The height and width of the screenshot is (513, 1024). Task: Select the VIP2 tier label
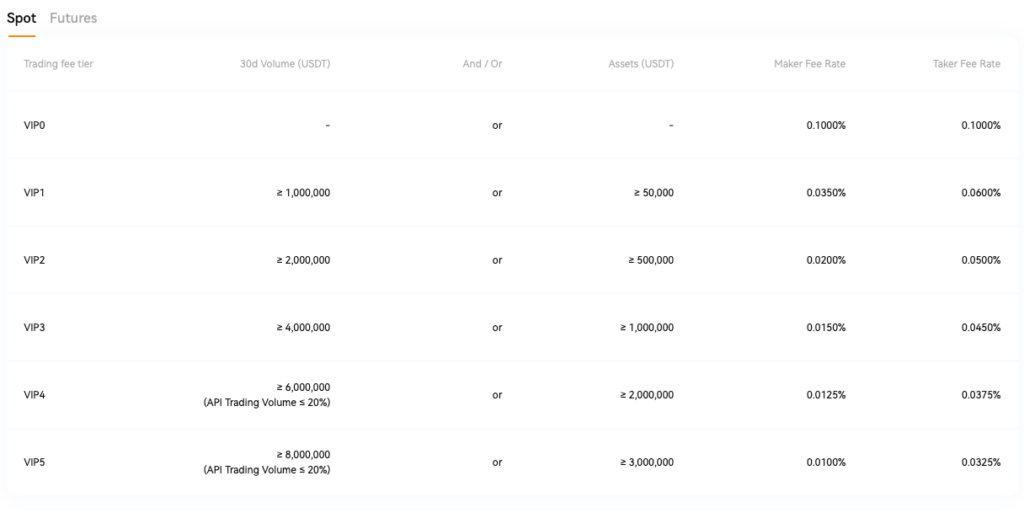pyautogui.click(x=34, y=260)
